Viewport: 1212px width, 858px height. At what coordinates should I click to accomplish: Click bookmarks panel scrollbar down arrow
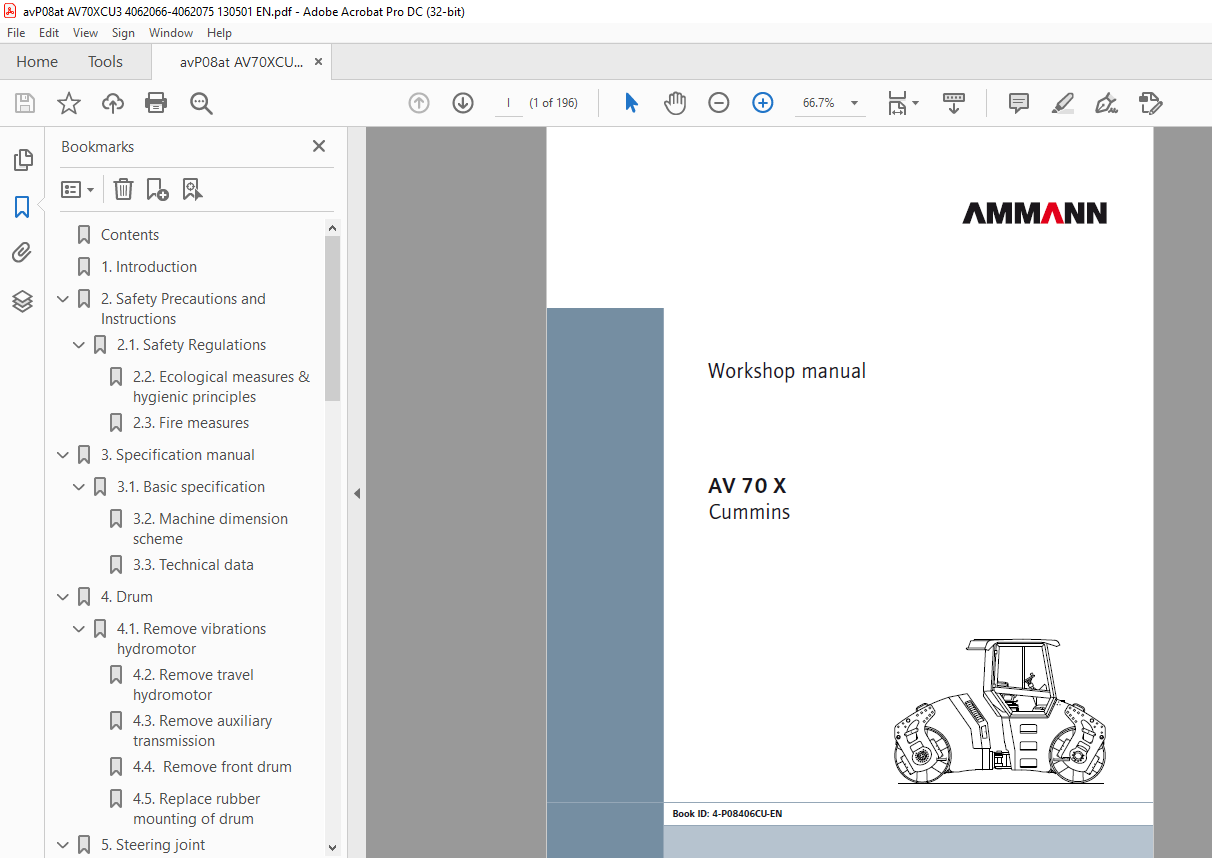[x=332, y=847]
